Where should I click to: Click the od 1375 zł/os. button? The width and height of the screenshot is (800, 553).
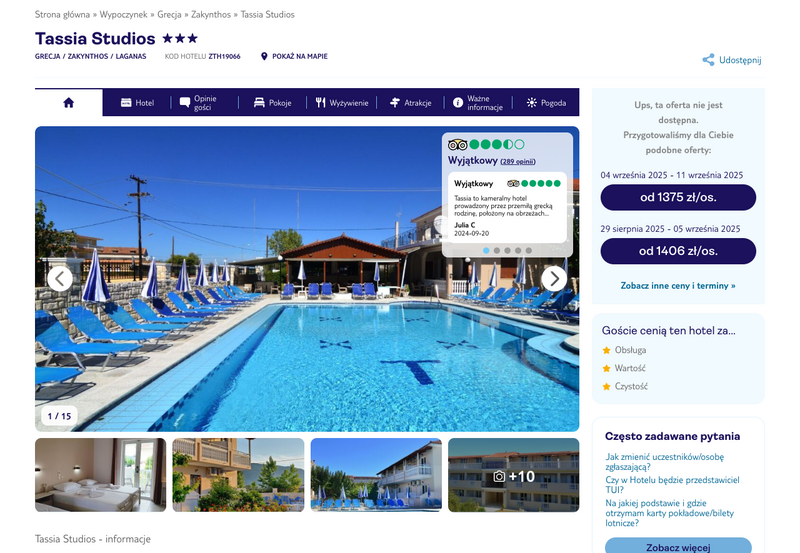[x=678, y=197]
